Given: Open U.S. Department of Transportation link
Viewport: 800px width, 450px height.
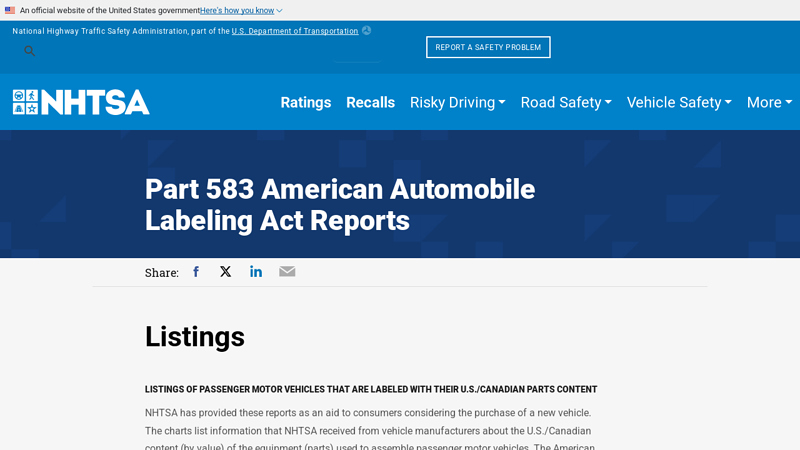Looking at the screenshot, I should pyautogui.click(x=295, y=31).
